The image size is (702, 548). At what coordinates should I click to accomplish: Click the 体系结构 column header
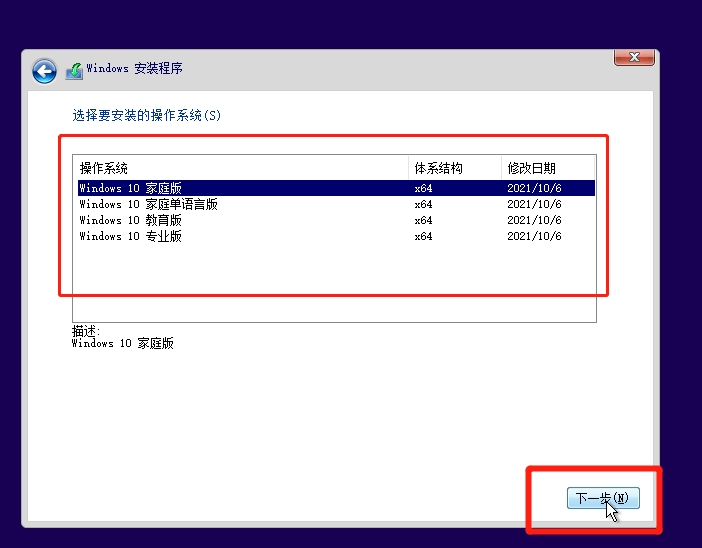(x=455, y=168)
